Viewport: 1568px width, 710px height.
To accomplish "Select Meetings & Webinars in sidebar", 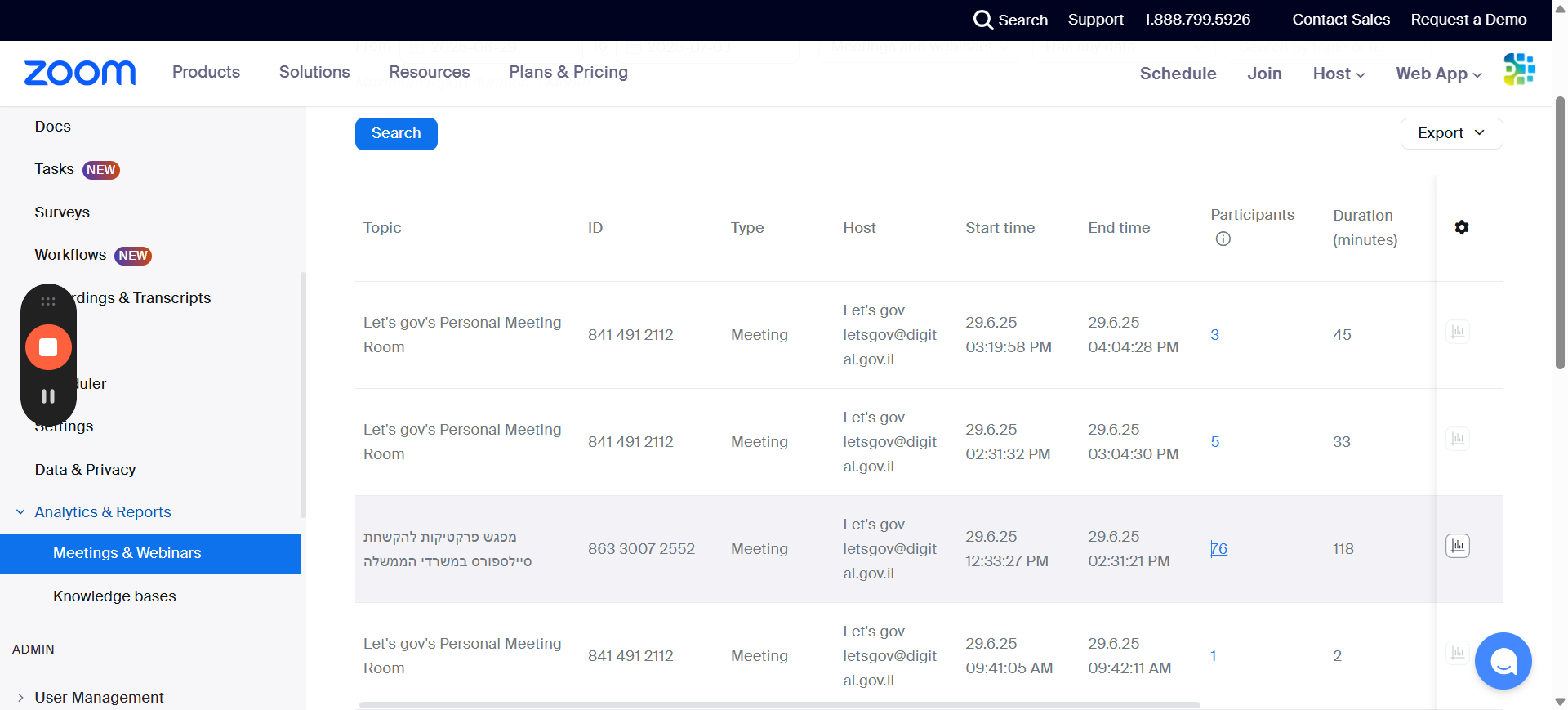I will pos(150,554).
